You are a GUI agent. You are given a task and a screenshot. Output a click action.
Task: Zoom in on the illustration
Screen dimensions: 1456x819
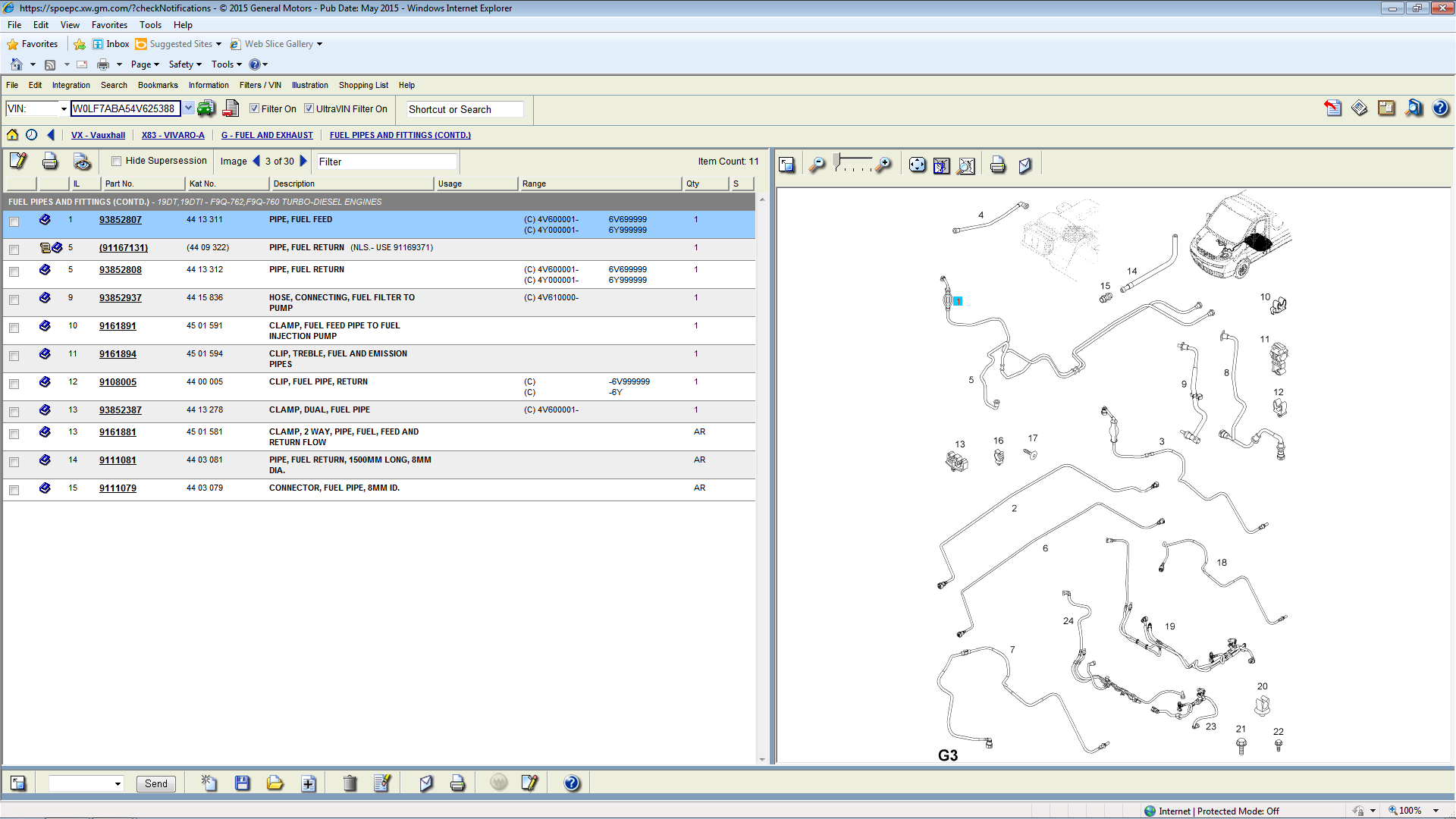[883, 165]
